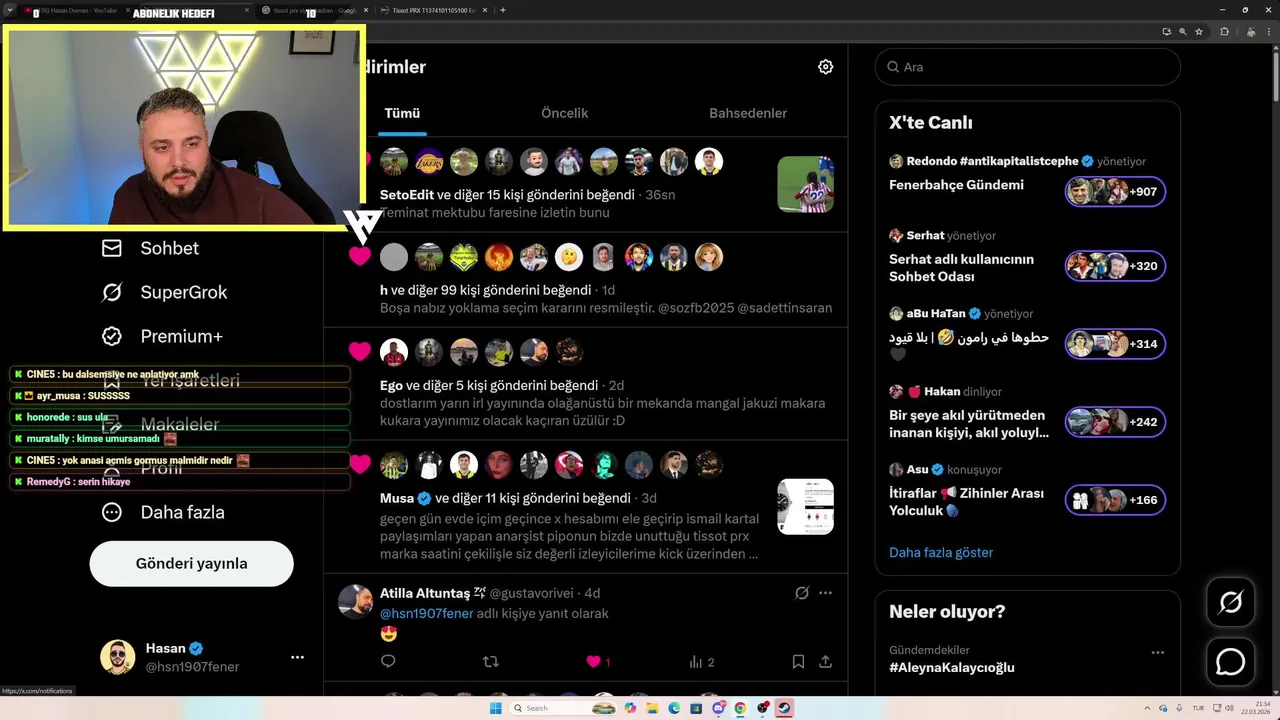Open the floating messages chat button

pyautogui.click(x=1230, y=662)
